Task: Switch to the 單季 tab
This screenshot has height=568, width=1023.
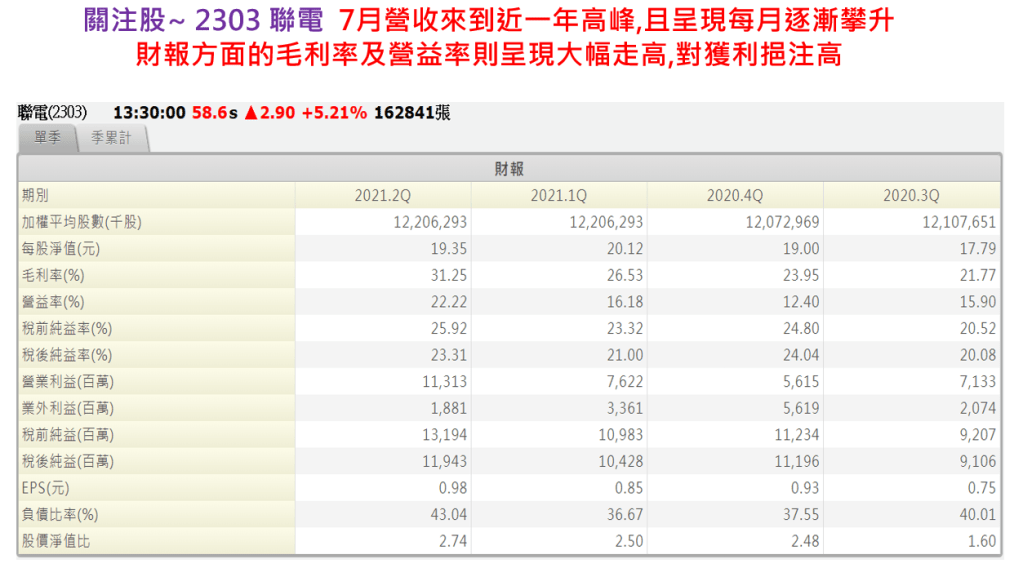Action: point(47,140)
